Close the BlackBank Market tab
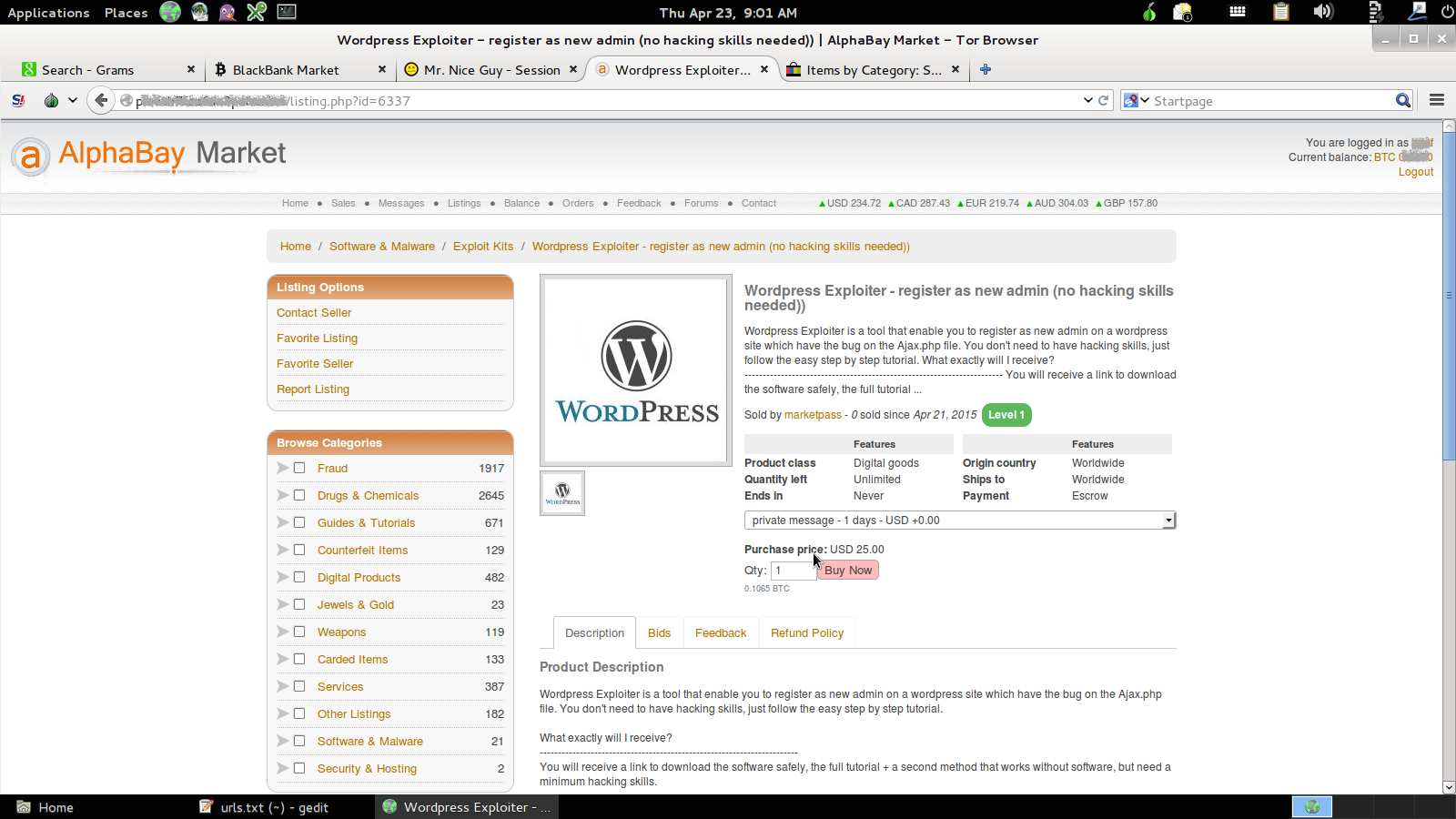The height and width of the screenshot is (819, 1456). point(382,69)
